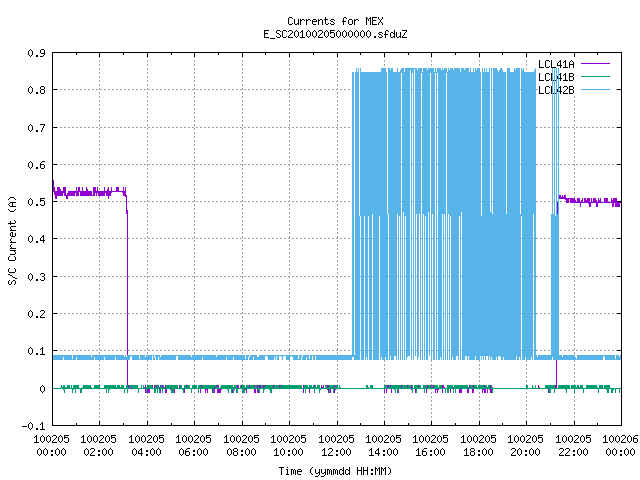This screenshot has width=640, height=480.
Task: Click the 100205 18:00 x-axis tick label
Action: (478, 446)
